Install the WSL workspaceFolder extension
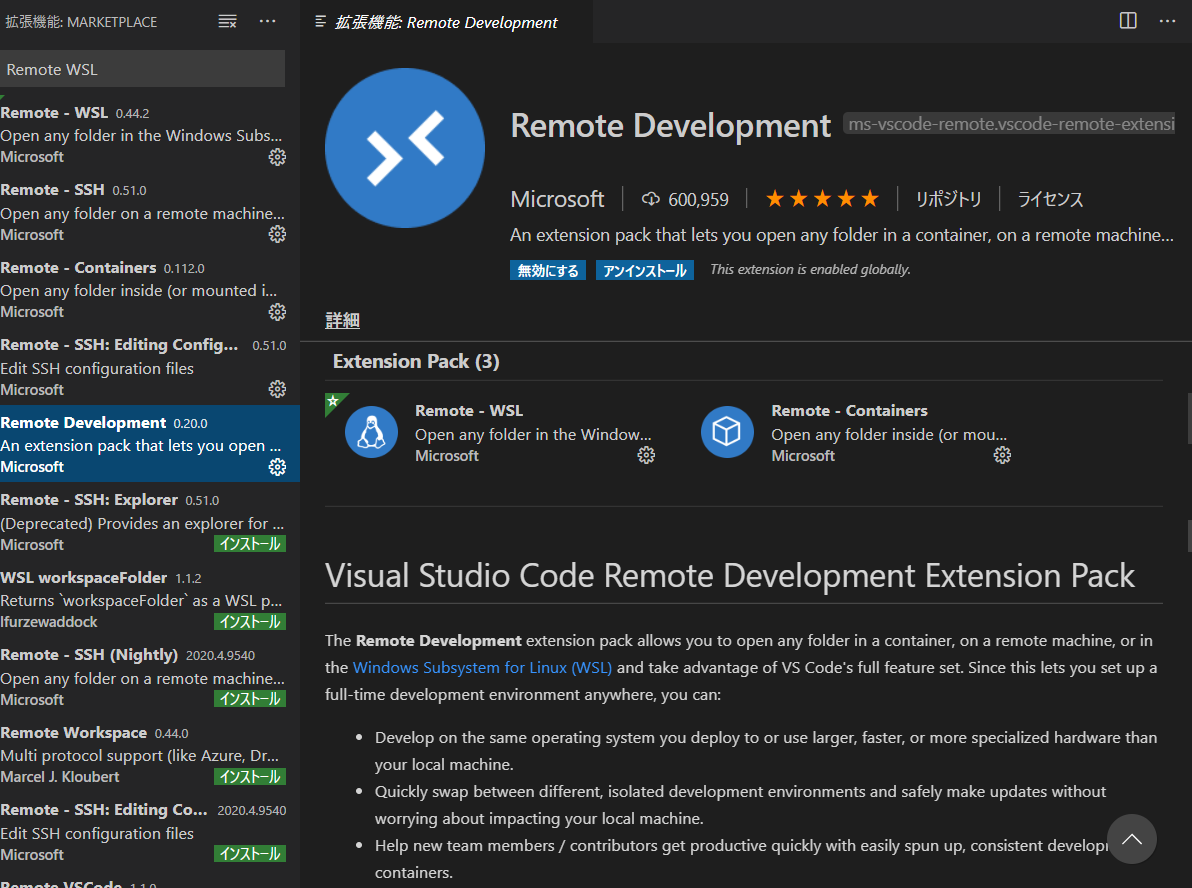 (x=250, y=622)
